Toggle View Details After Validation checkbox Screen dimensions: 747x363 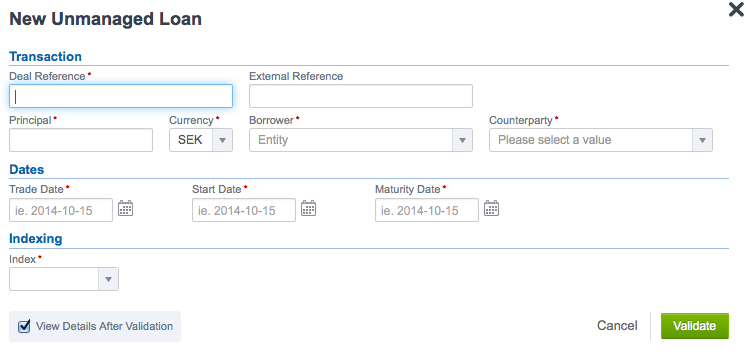tap(24, 326)
